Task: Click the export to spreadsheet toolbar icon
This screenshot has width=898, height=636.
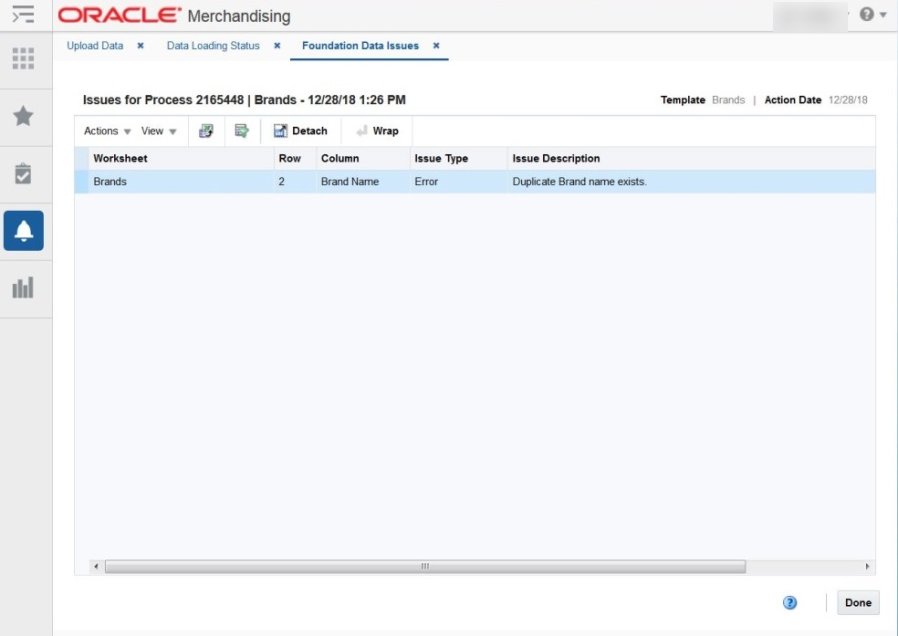Action: tap(206, 131)
